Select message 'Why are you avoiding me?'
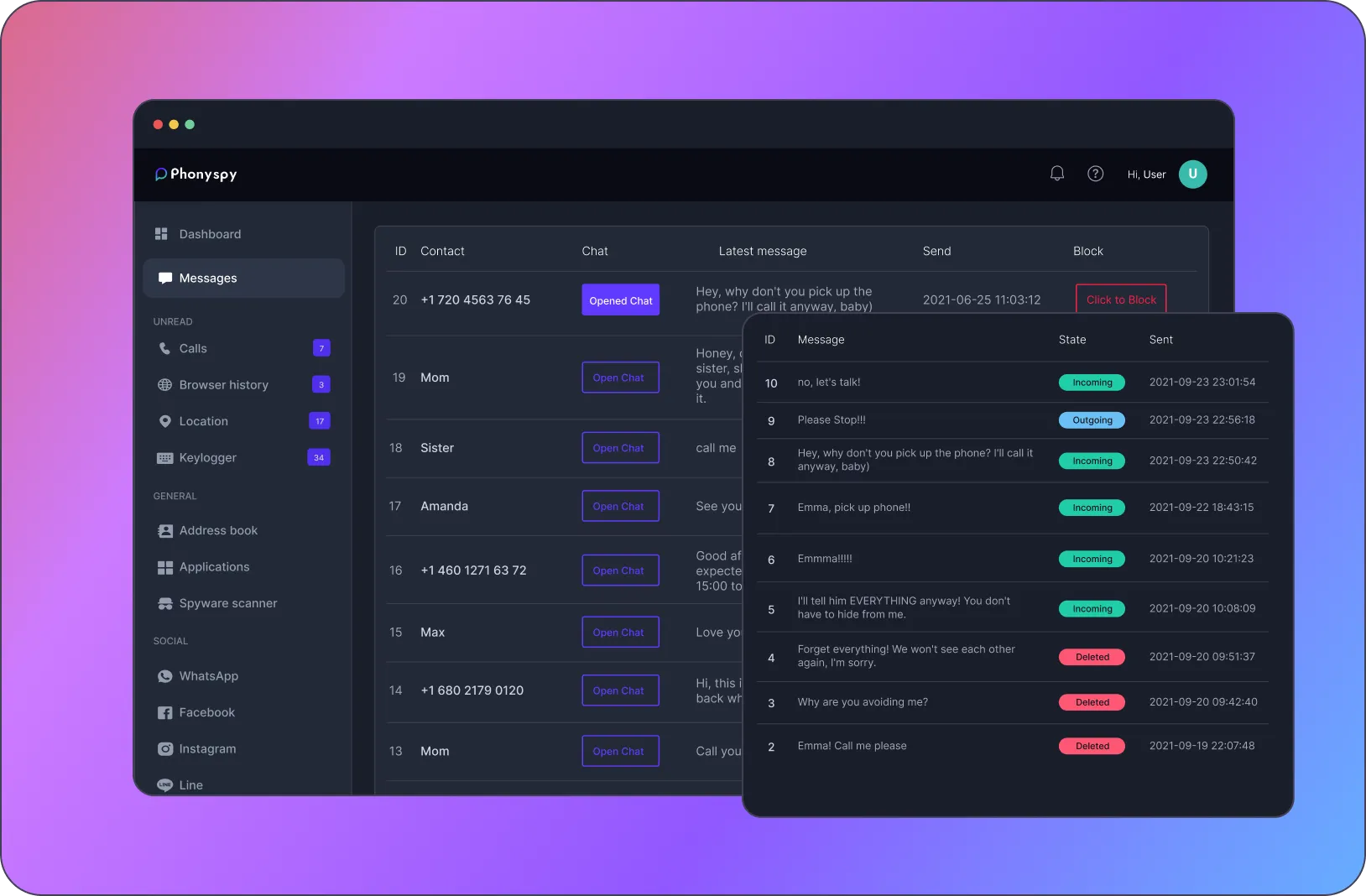1366x896 pixels. [862, 702]
